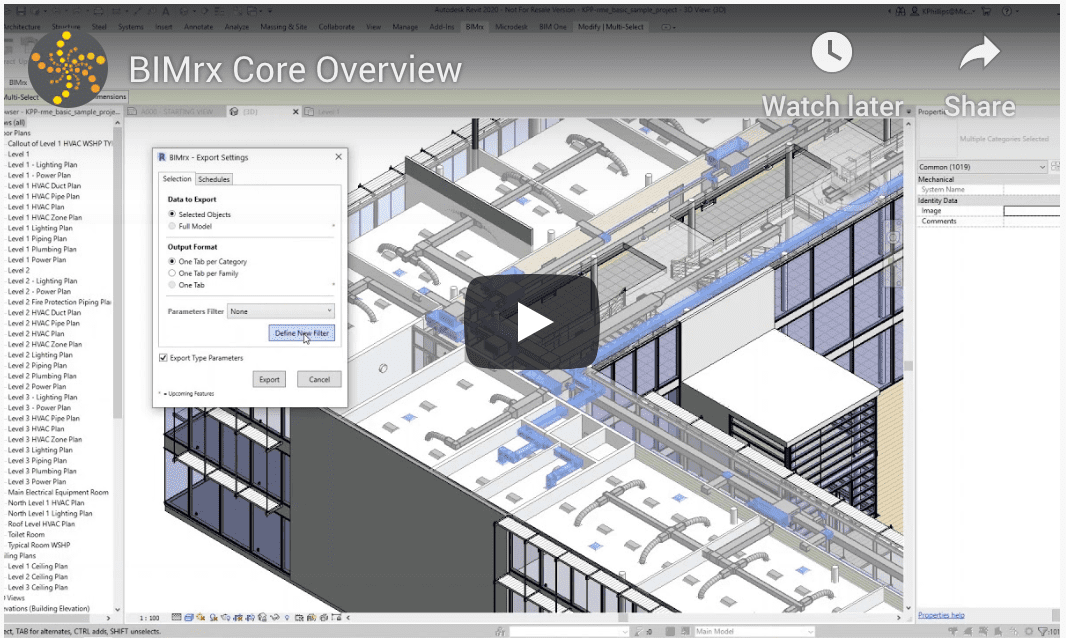Select Typical Room WSHP view
Screen dimensions: 1066x638
39,545
